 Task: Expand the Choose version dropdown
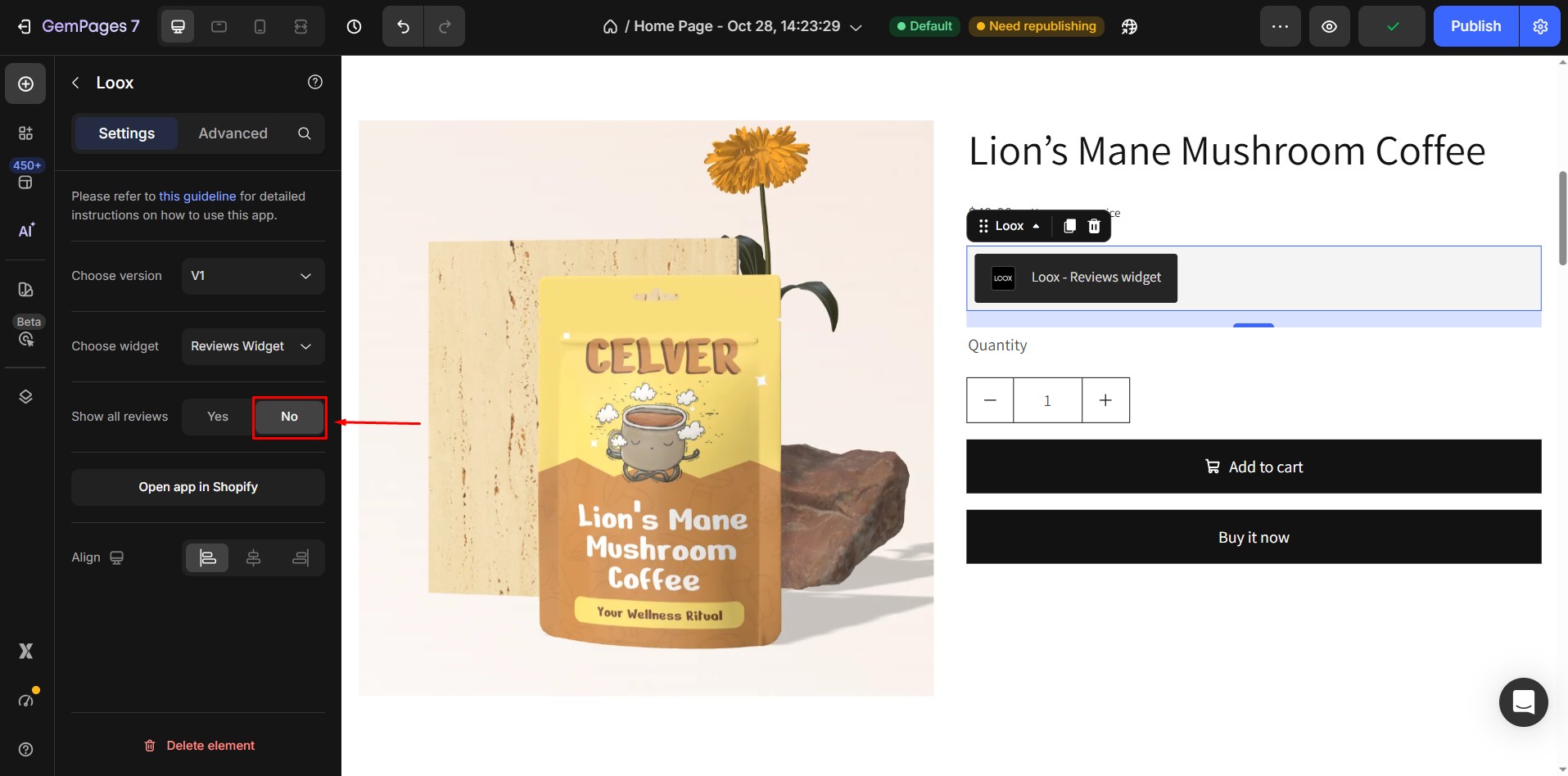pyautogui.click(x=253, y=276)
